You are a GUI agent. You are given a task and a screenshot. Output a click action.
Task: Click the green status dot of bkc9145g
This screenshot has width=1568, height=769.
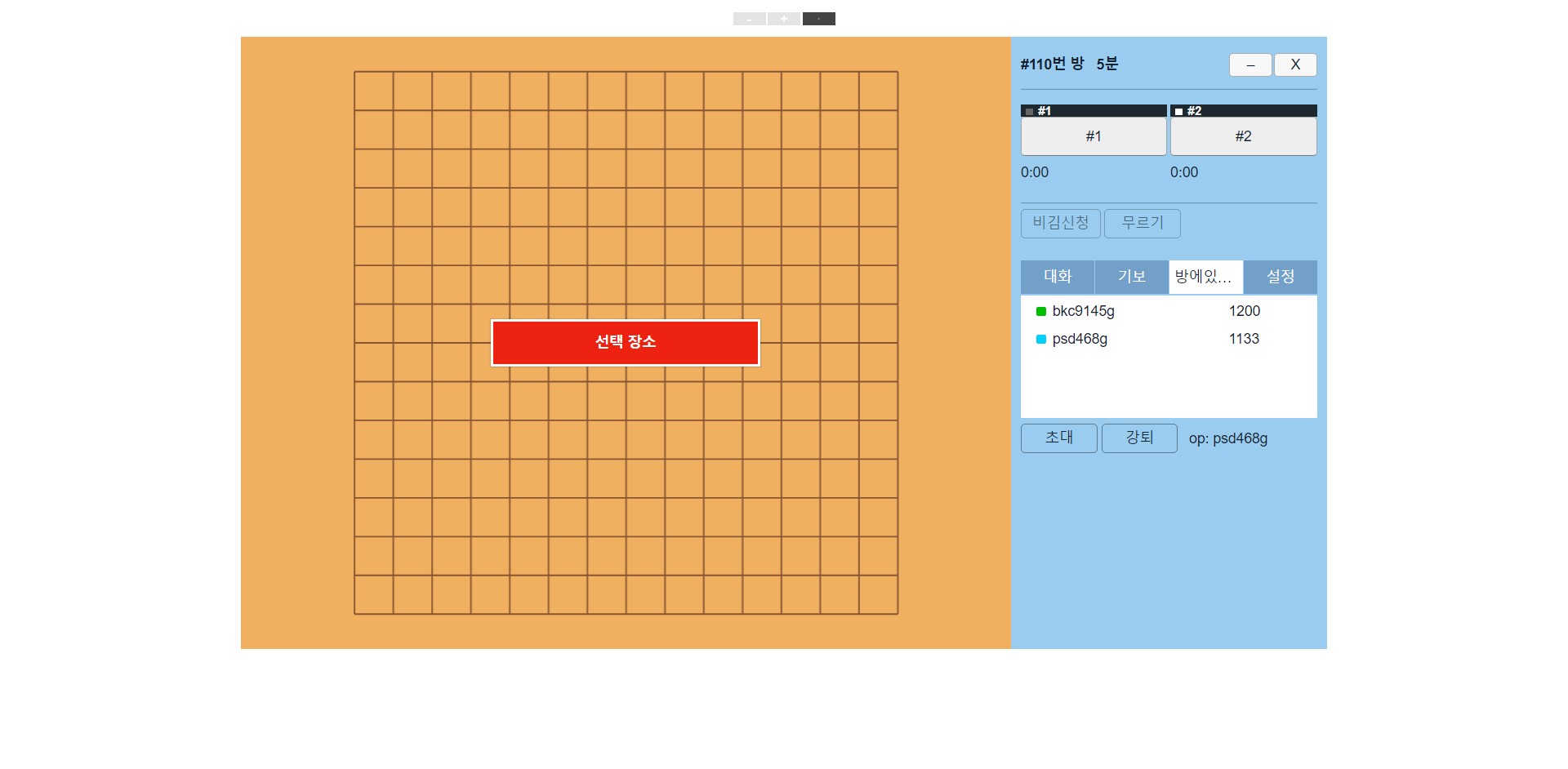pos(1041,311)
